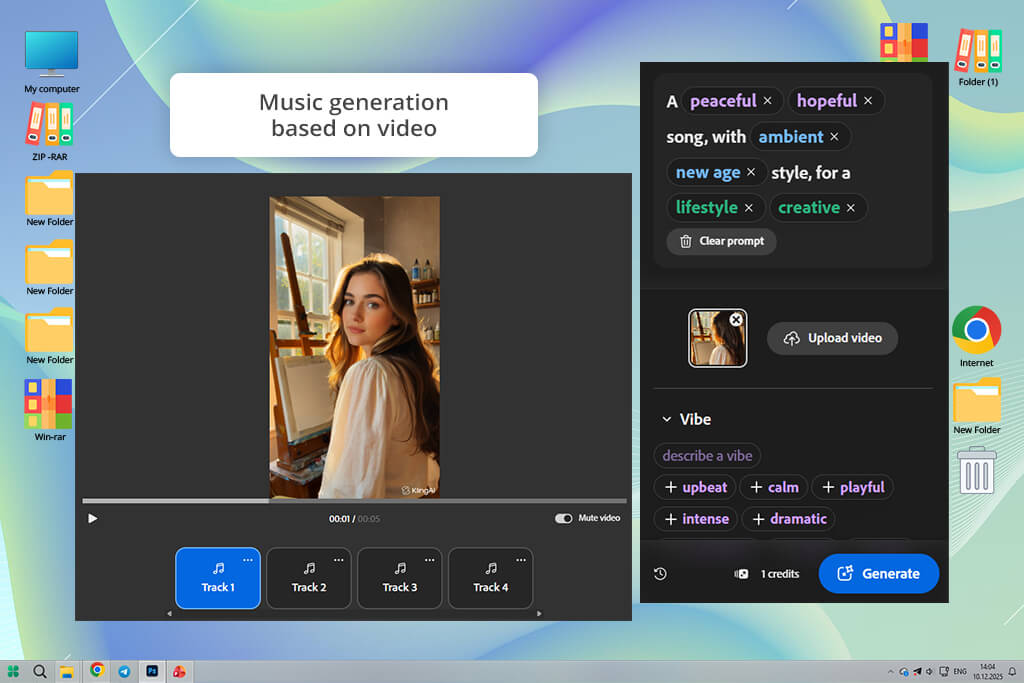Select Track 2
This screenshot has height=683, width=1024.
(x=309, y=579)
